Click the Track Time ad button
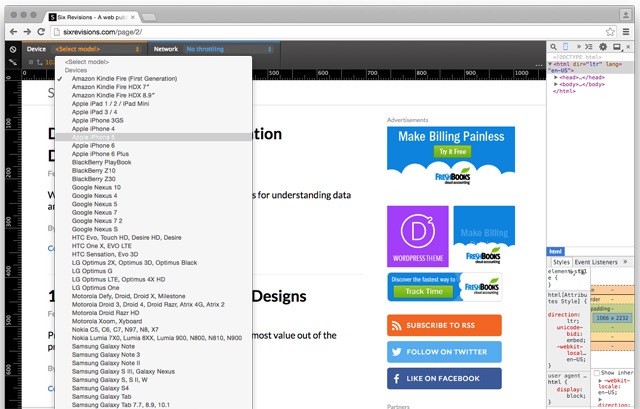Image resolution: width=640 pixels, height=409 pixels. (423, 291)
